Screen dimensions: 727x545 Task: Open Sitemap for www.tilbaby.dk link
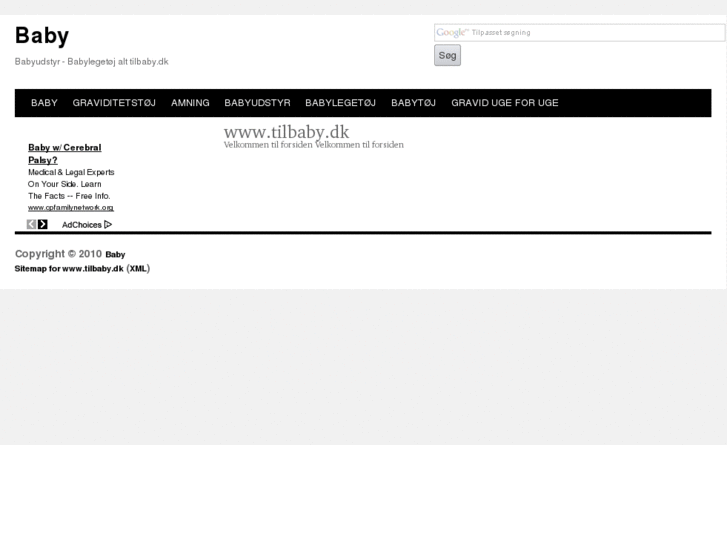(x=69, y=269)
